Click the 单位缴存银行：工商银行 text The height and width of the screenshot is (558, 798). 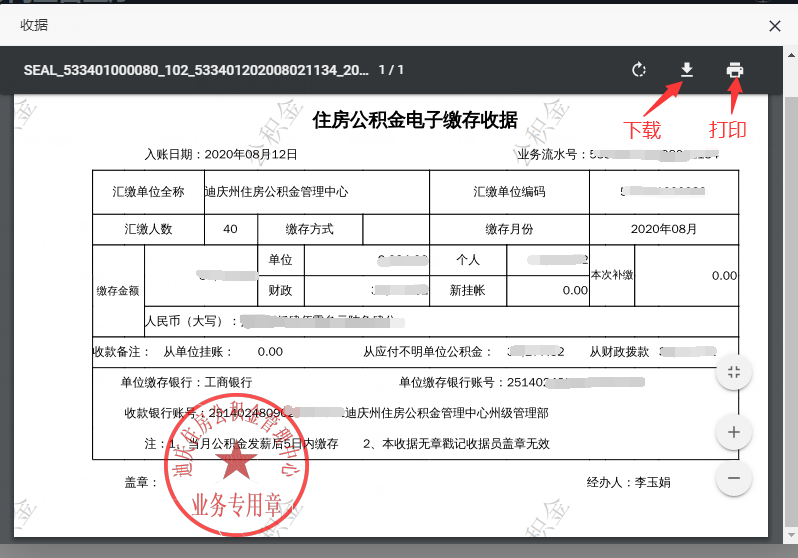pyautogui.click(x=186, y=382)
